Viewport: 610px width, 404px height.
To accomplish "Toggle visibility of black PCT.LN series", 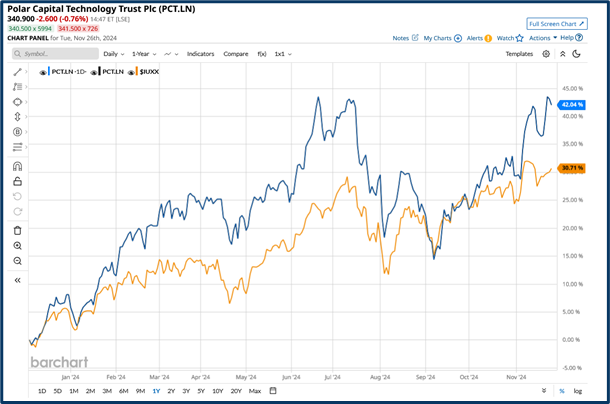I will pos(94,72).
